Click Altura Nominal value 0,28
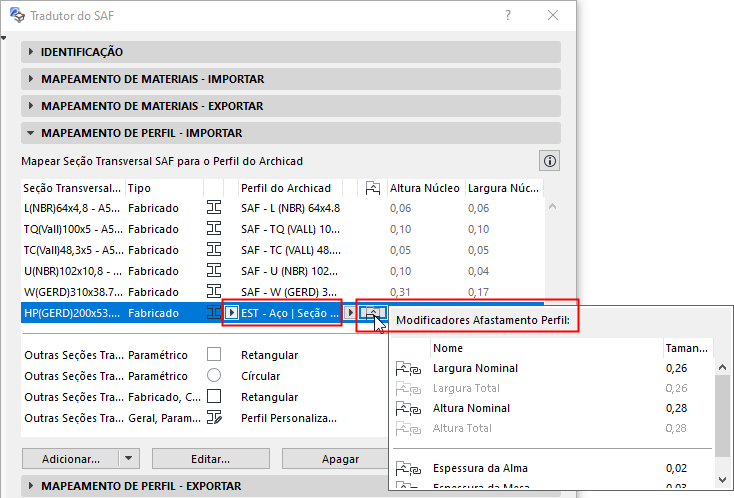Image resolution: width=734 pixels, height=498 pixels. (676, 408)
